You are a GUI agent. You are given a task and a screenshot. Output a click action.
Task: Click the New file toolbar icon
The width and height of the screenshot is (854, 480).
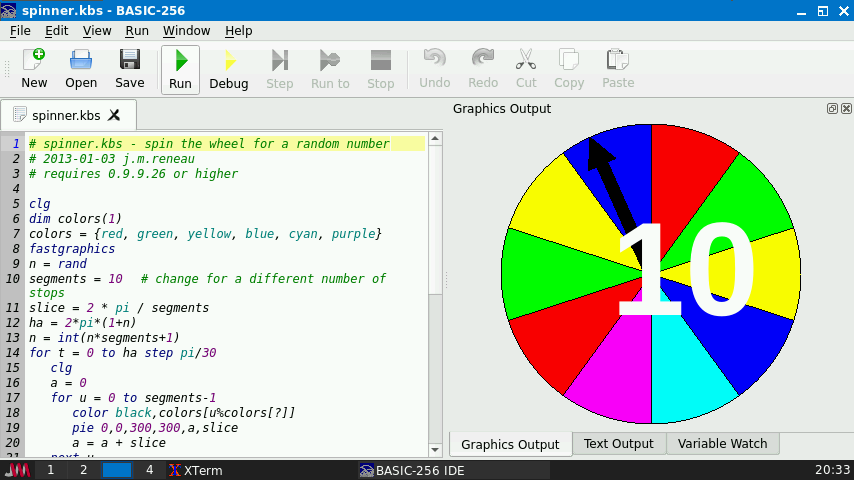(34, 69)
